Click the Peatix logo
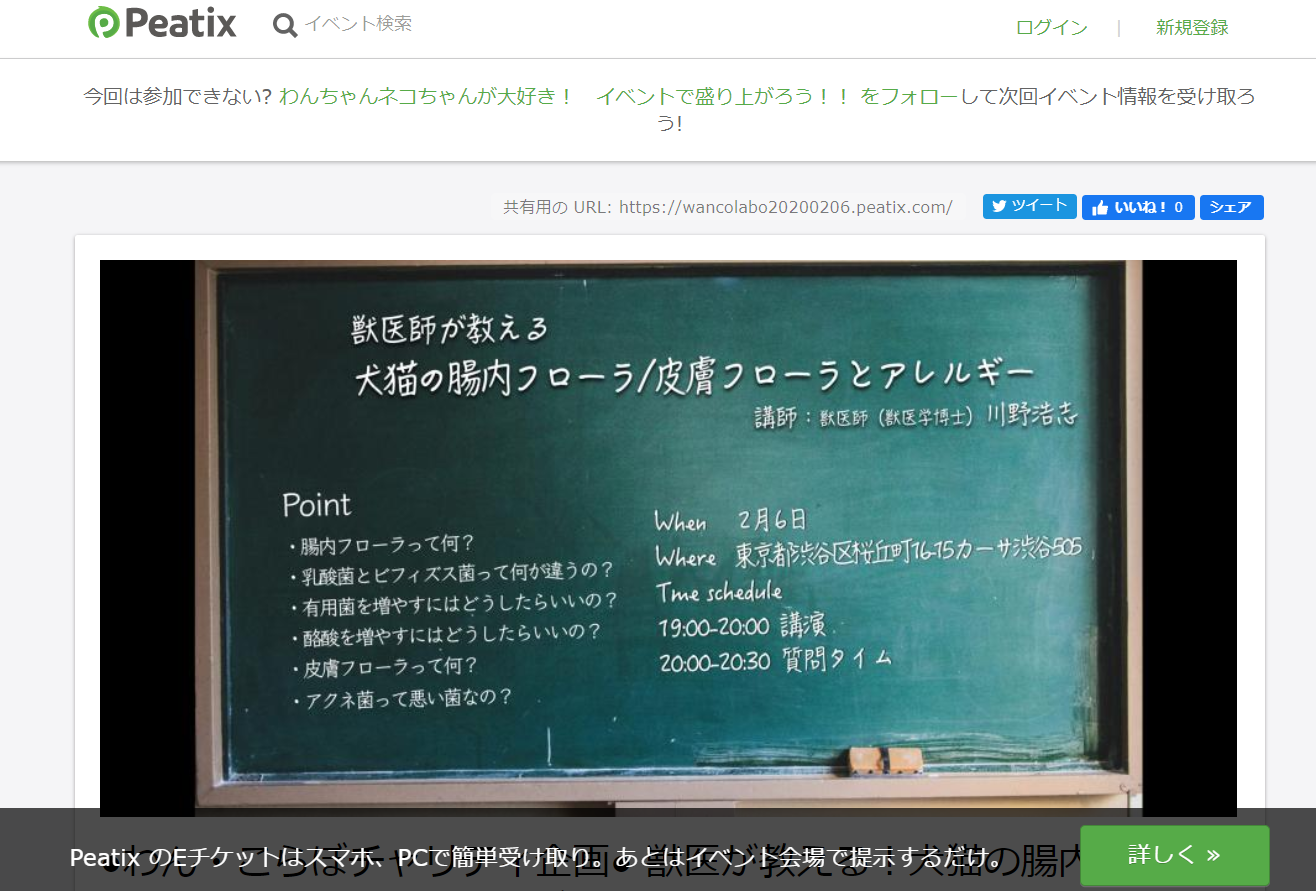 162,22
